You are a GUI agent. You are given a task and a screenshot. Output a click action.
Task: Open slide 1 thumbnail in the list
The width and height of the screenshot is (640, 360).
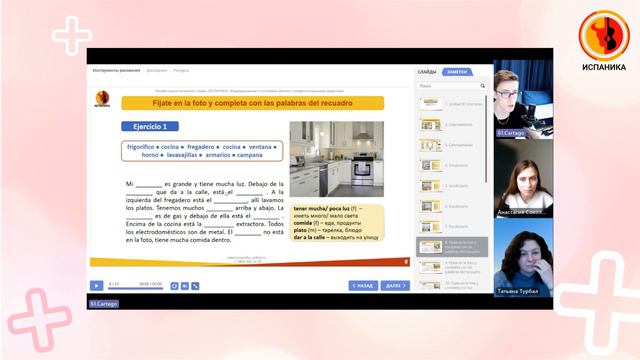click(x=431, y=104)
